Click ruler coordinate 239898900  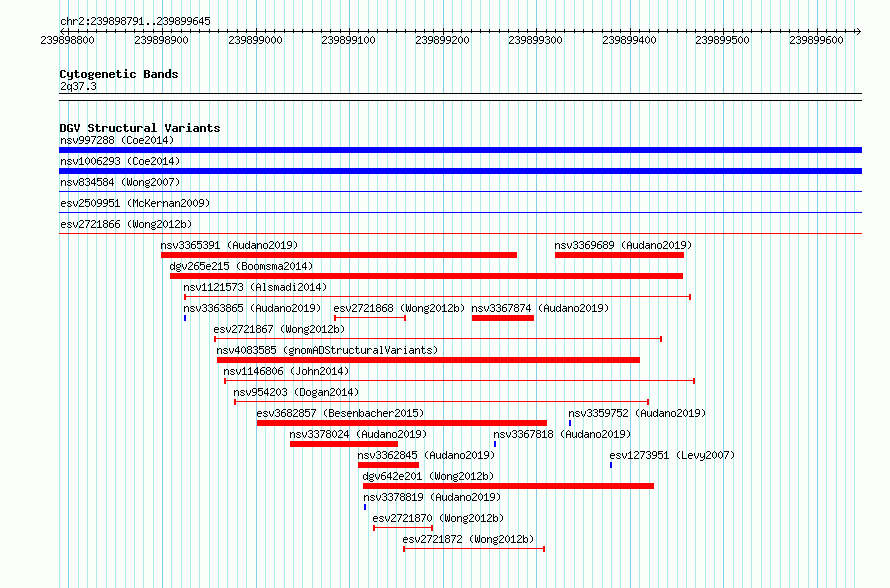(161, 40)
